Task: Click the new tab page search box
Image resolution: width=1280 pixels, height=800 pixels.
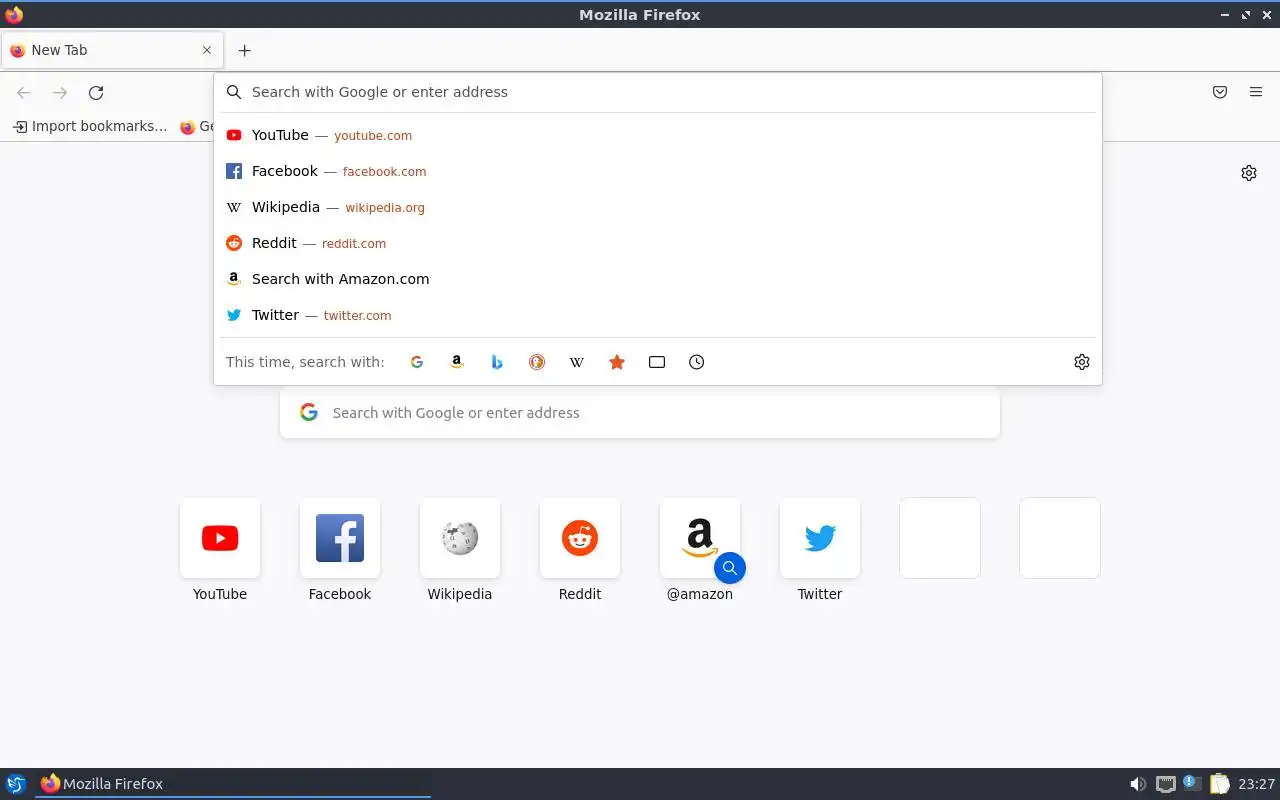Action: 640,413
